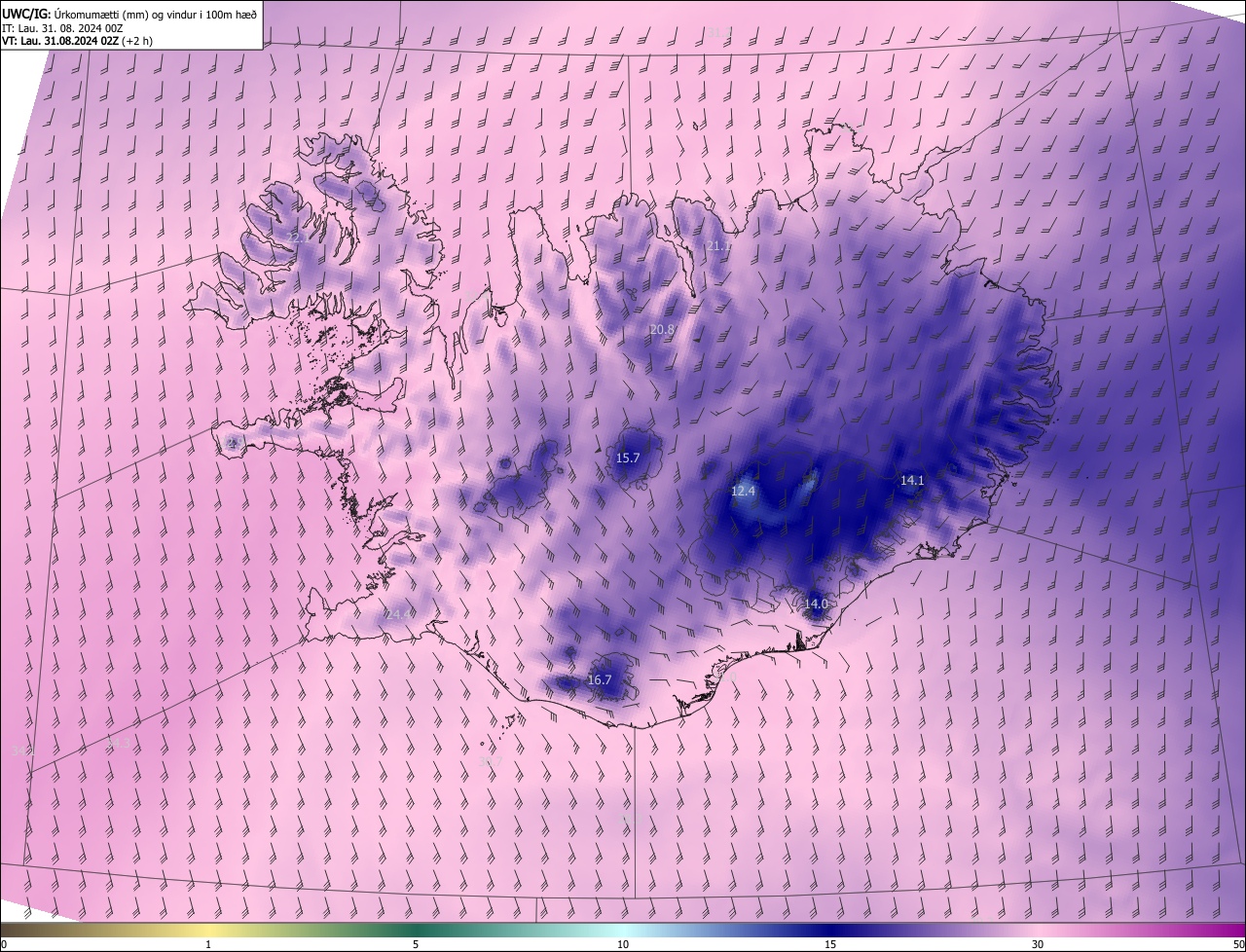Click the 16.7 value on the map
1246x952 pixels.
pos(600,679)
